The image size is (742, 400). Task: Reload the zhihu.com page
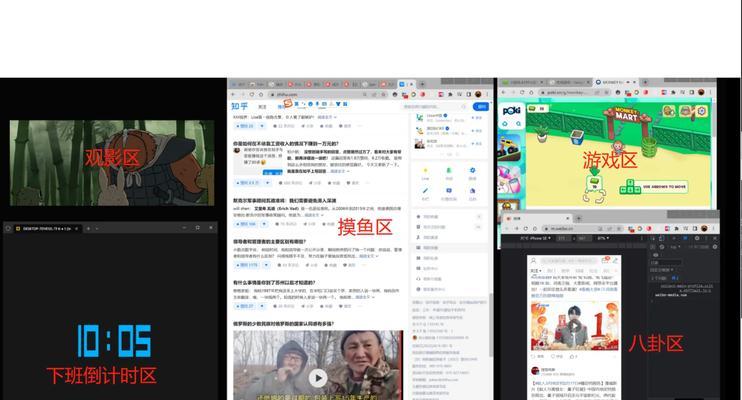coord(252,95)
